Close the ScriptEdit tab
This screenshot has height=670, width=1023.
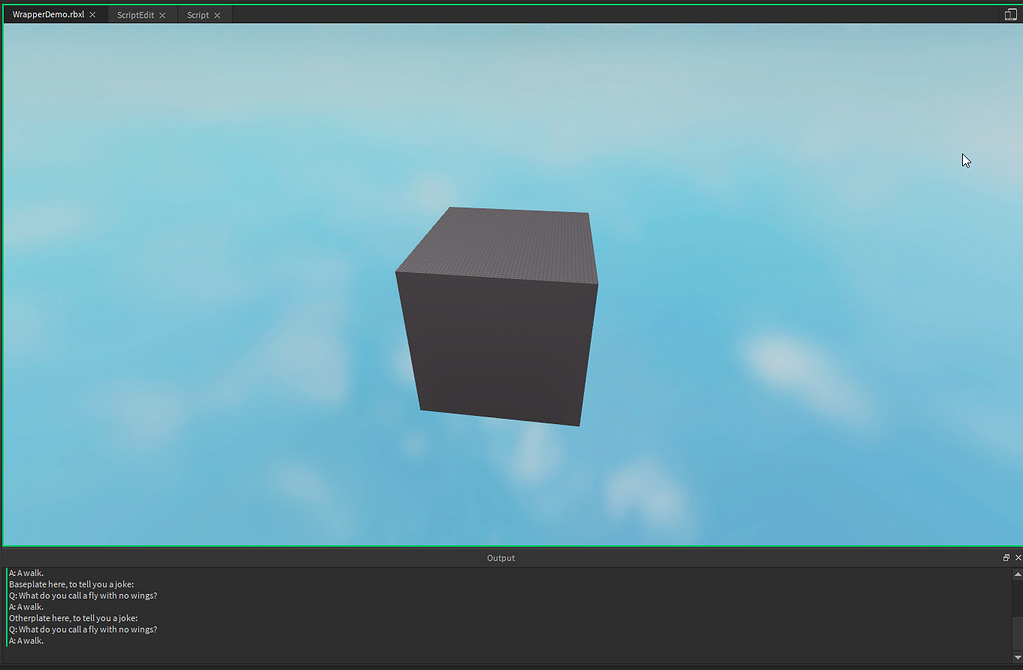tap(161, 14)
